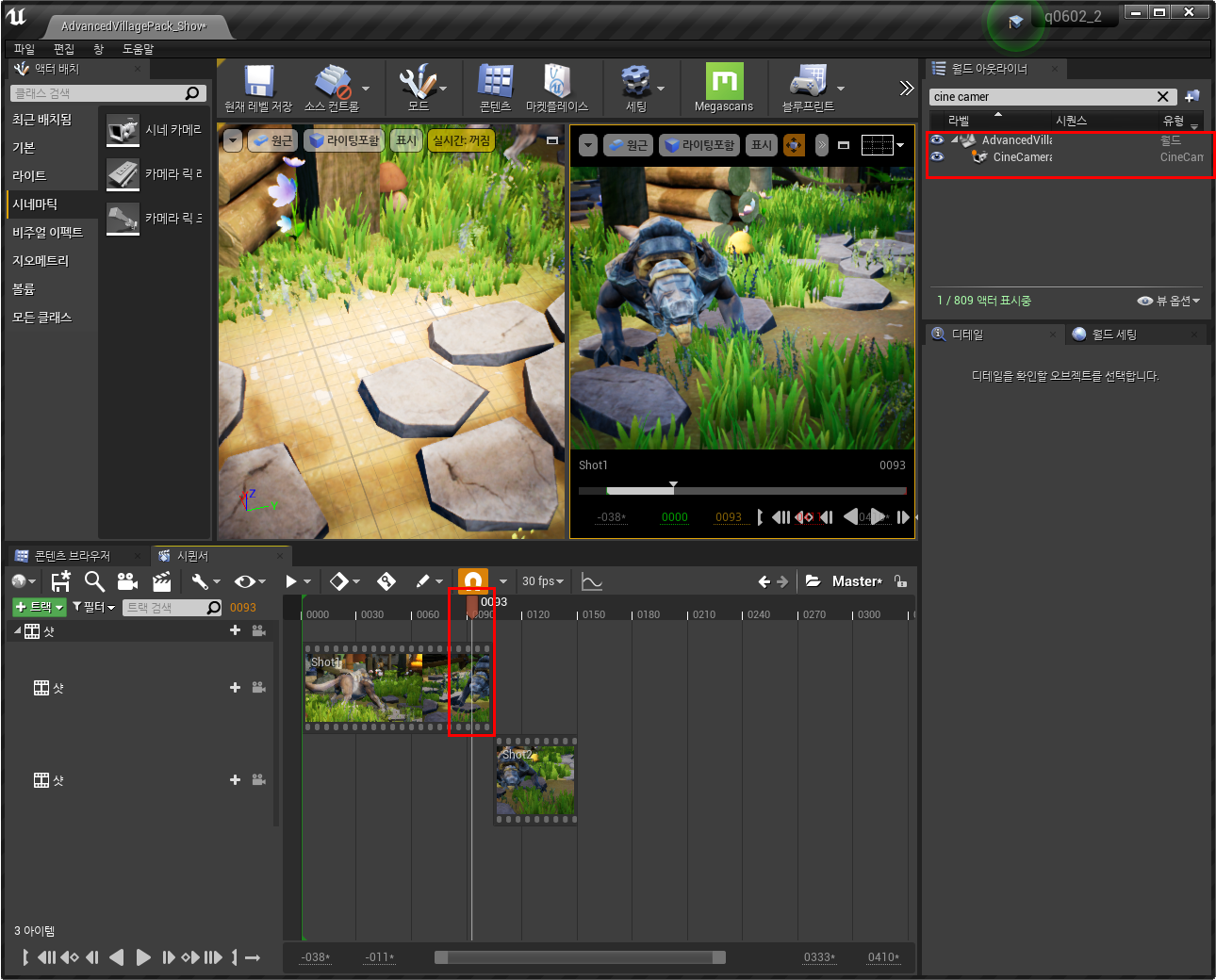
Task: Open left viewport options dropdown arrow
Action: point(233,141)
